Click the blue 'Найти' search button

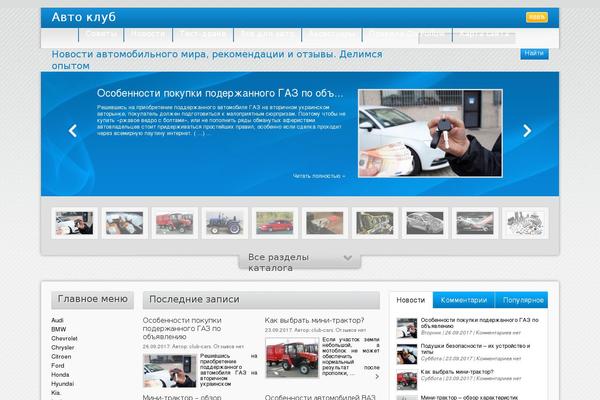(534, 54)
